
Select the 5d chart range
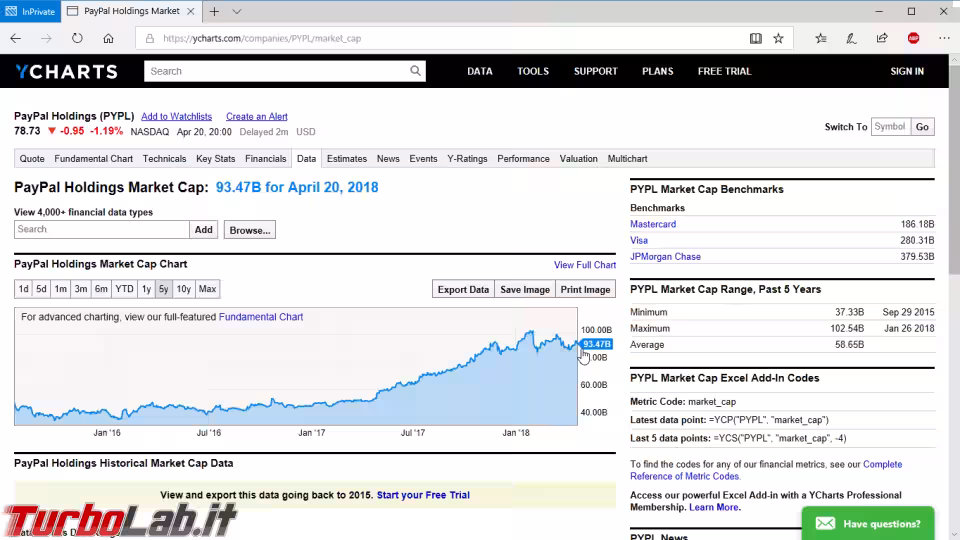41,289
